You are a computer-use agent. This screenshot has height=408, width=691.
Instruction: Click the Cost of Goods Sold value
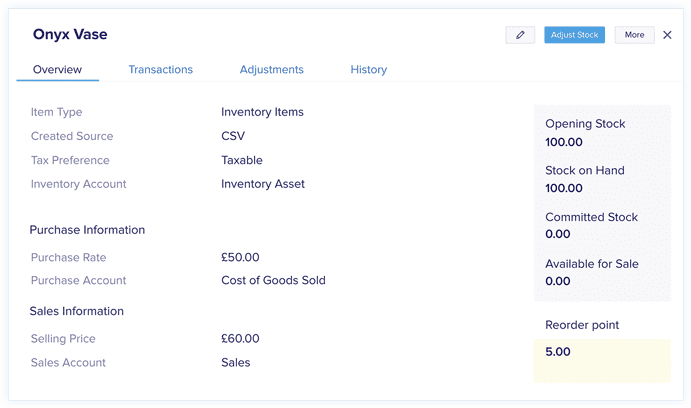pos(273,280)
